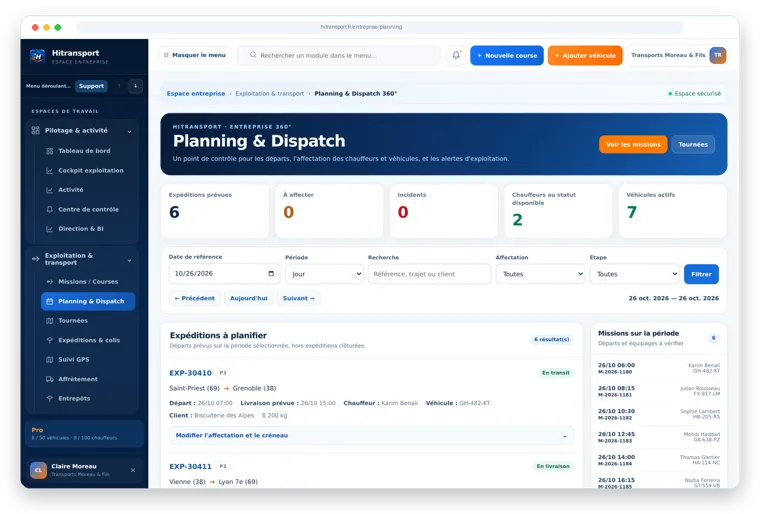The image size is (760, 514).
Task: Click the Tournées map icon
Action: click(49, 321)
